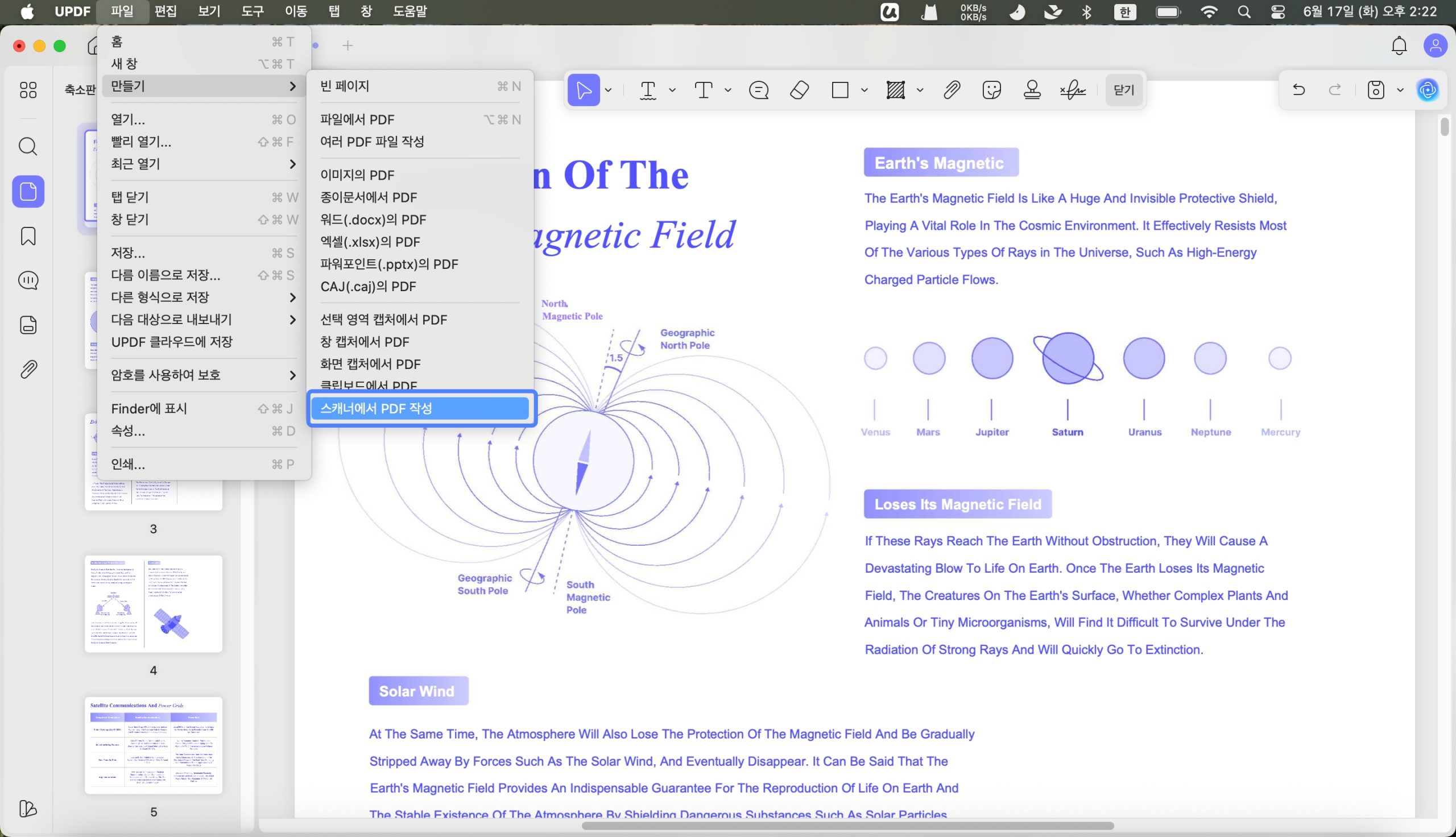The image size is (1456, 837).
Task: Click the four-square tools grid icon
Action: click(28, 90)
